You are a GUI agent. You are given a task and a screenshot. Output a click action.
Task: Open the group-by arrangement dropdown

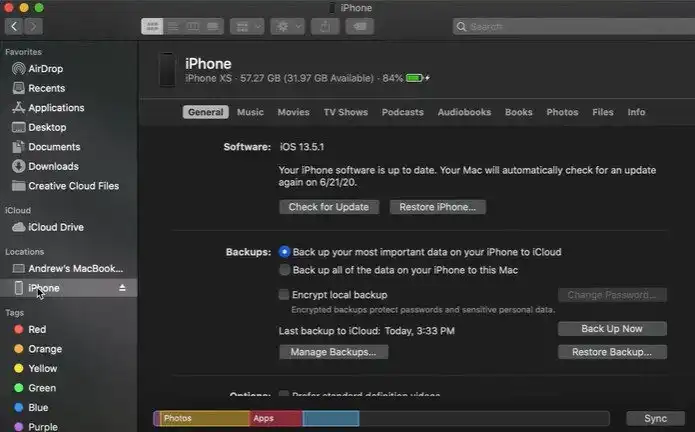pos(247,27)
